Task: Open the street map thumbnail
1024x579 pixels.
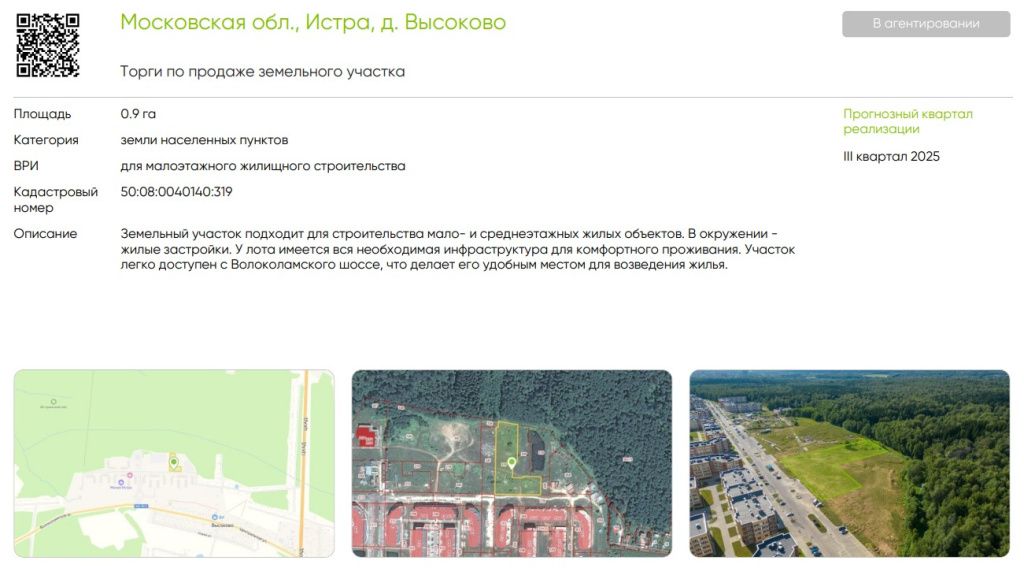Action: pos(174,463)
